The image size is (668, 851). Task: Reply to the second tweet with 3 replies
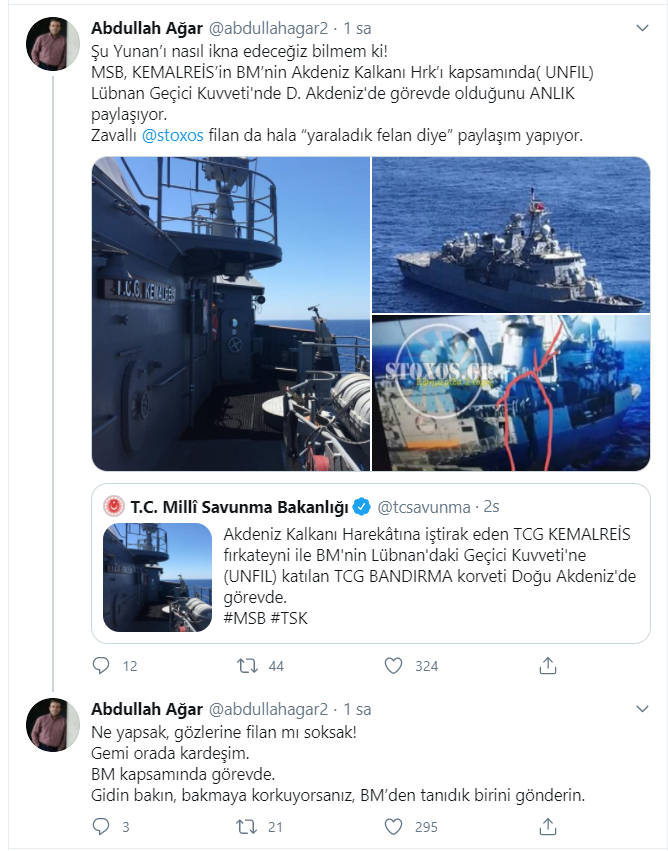click(x=101, y=827)
